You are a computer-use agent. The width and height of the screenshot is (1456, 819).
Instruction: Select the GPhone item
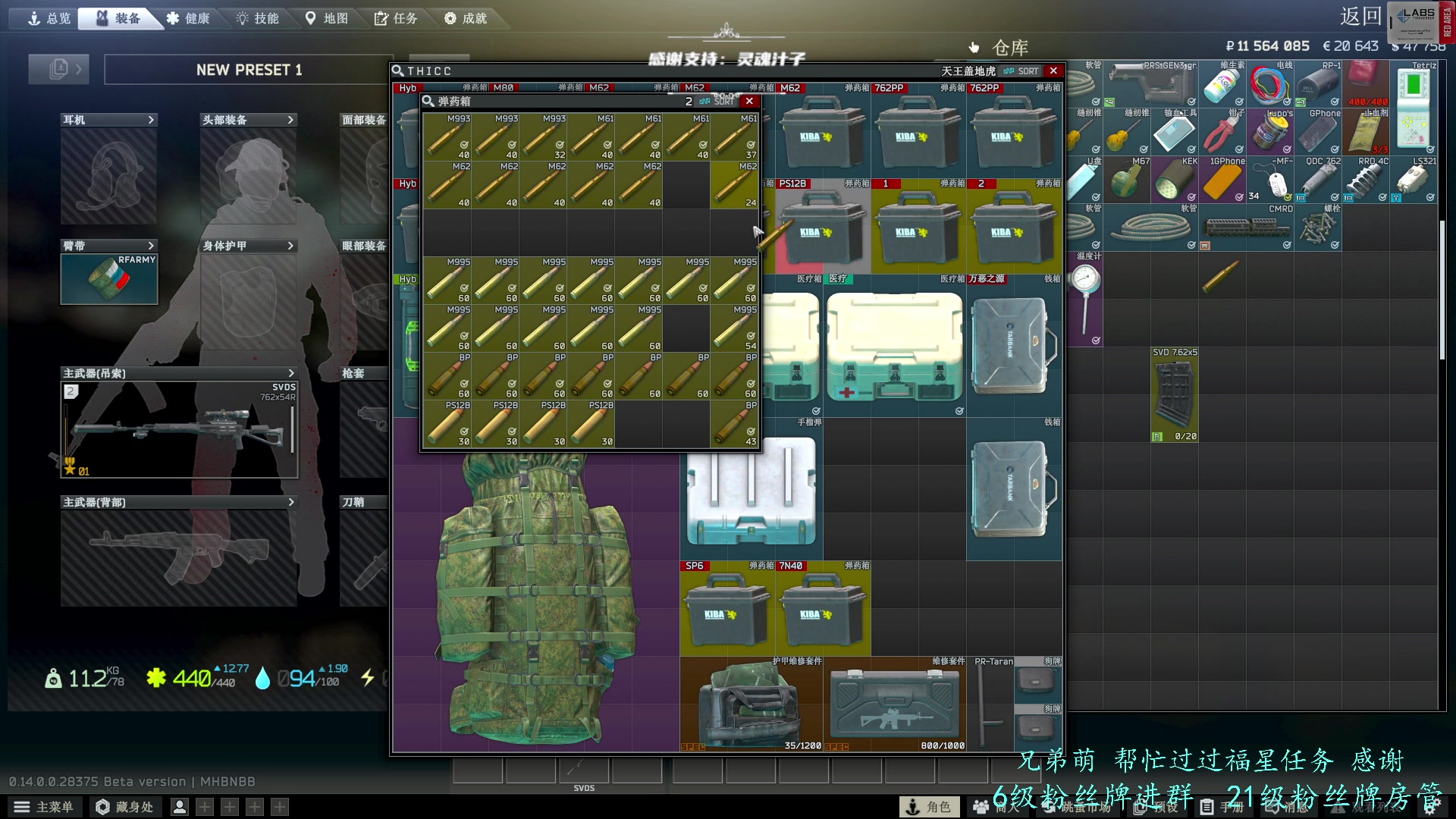point(1317,132)
